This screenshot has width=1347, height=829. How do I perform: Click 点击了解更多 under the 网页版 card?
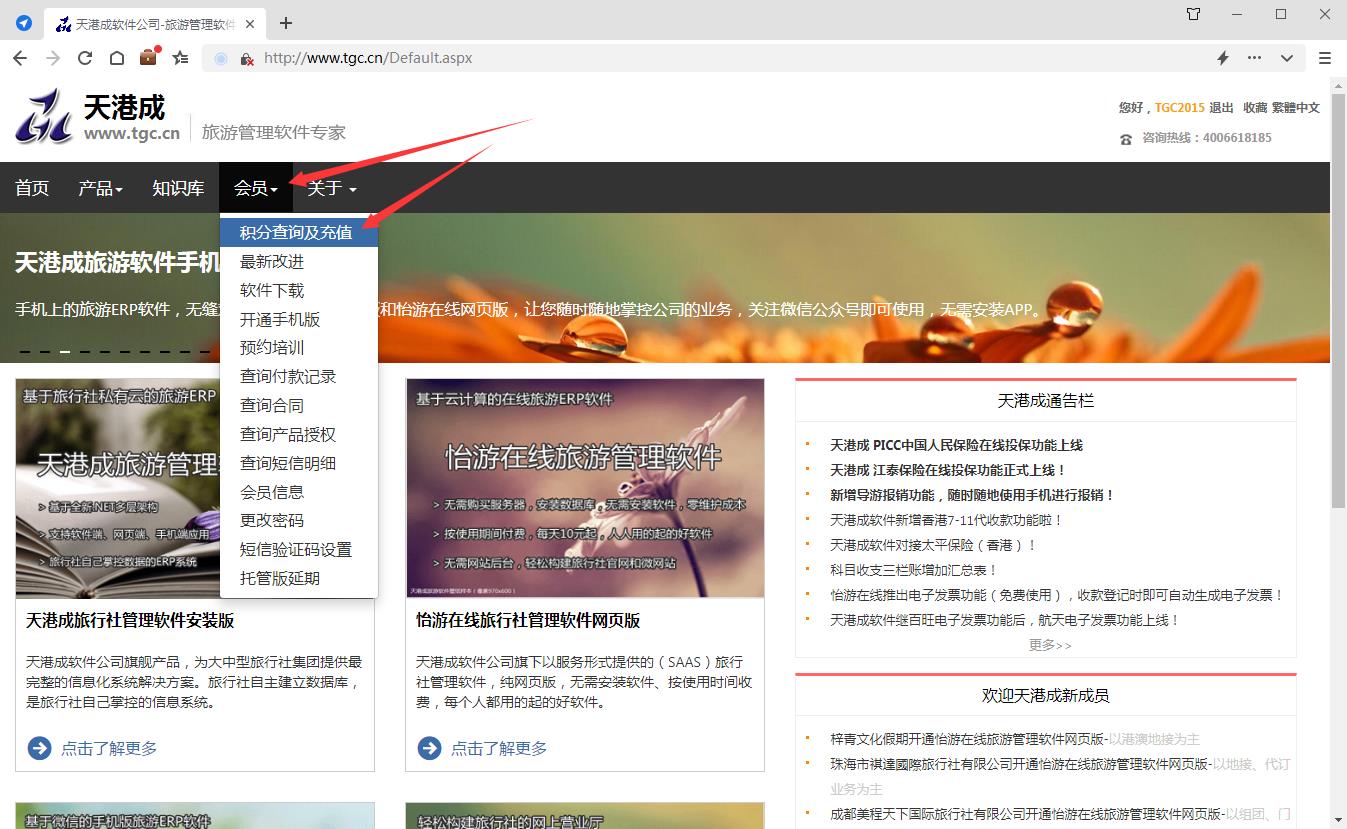click(499, 748)
